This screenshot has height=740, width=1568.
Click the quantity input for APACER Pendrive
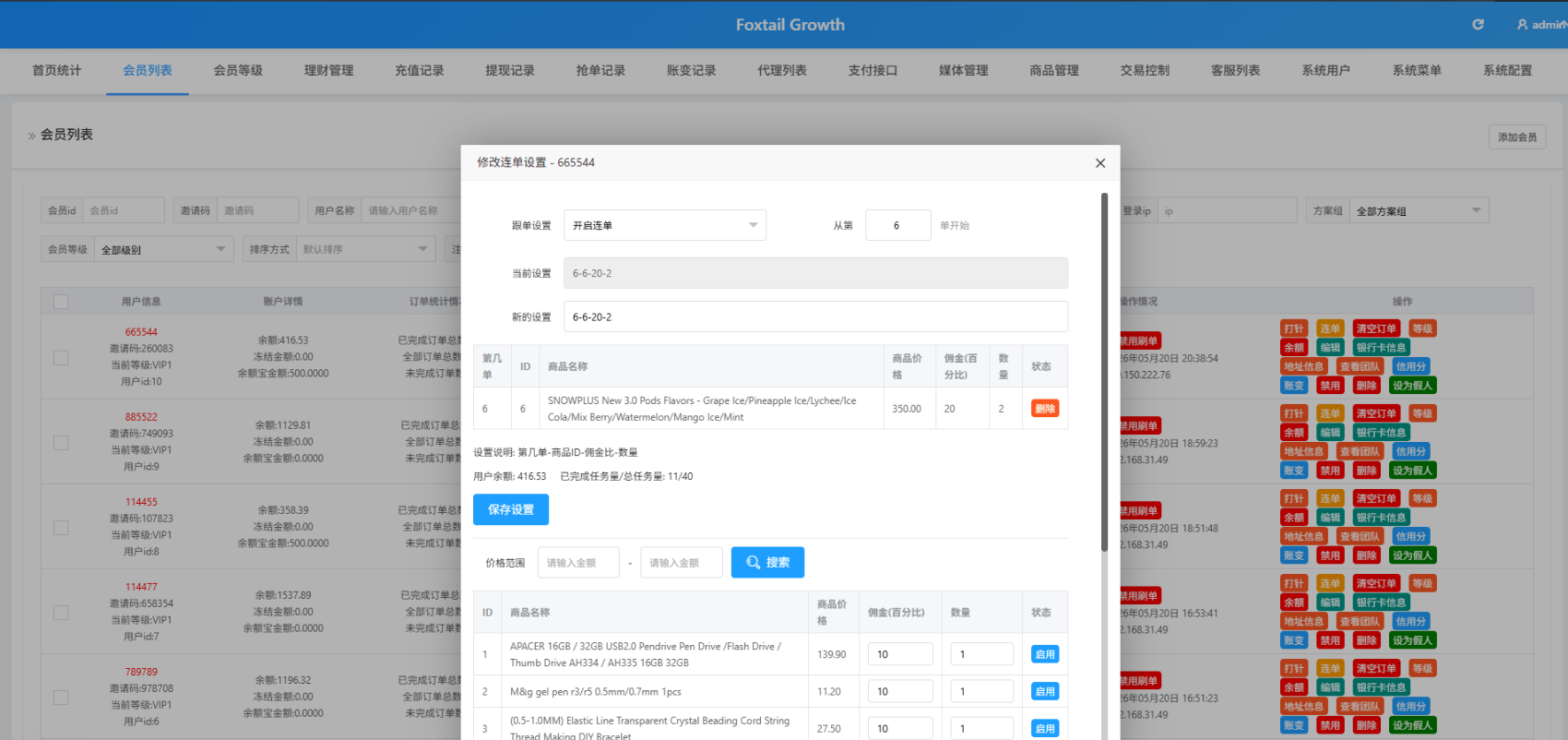tap(982, 654)
